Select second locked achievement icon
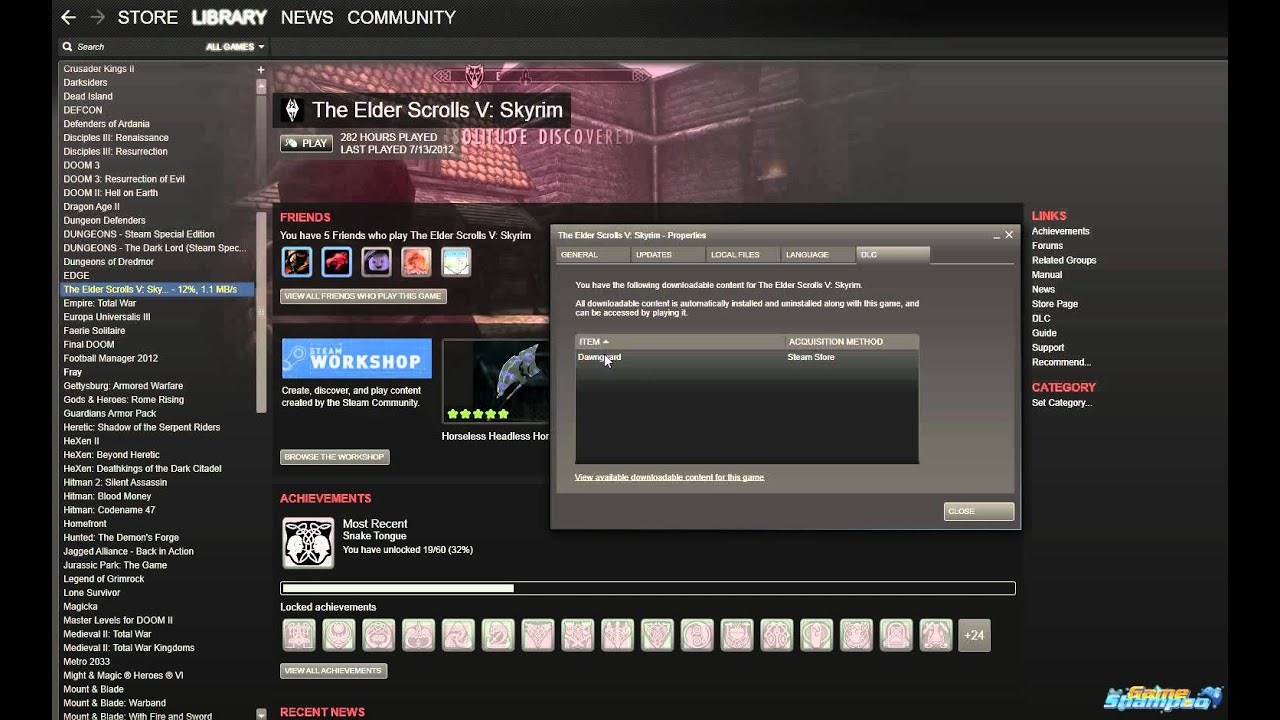 338,635
